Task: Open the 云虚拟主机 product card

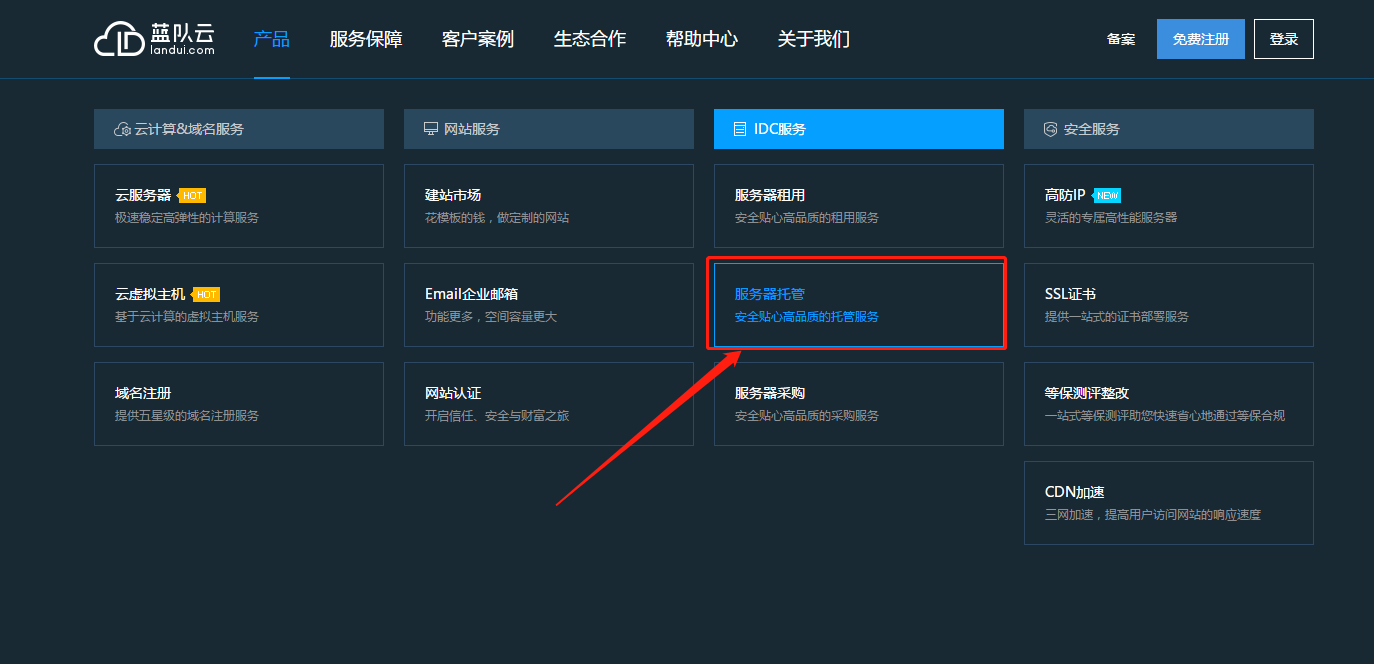Action: 239,305
